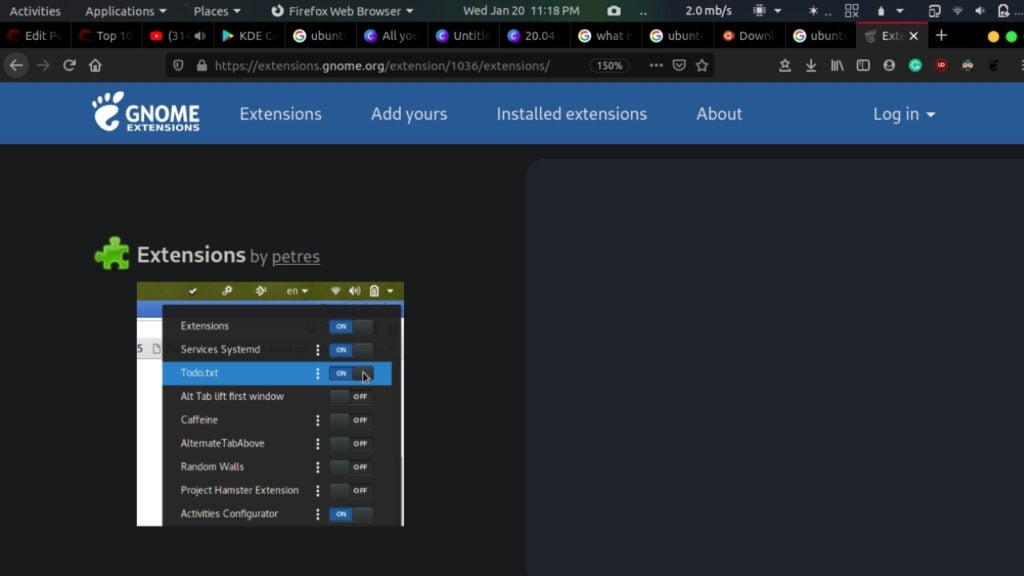Click the GNOME Extensions logo
This screenshot has height=576, width=1024.
(x=146, y=112)
